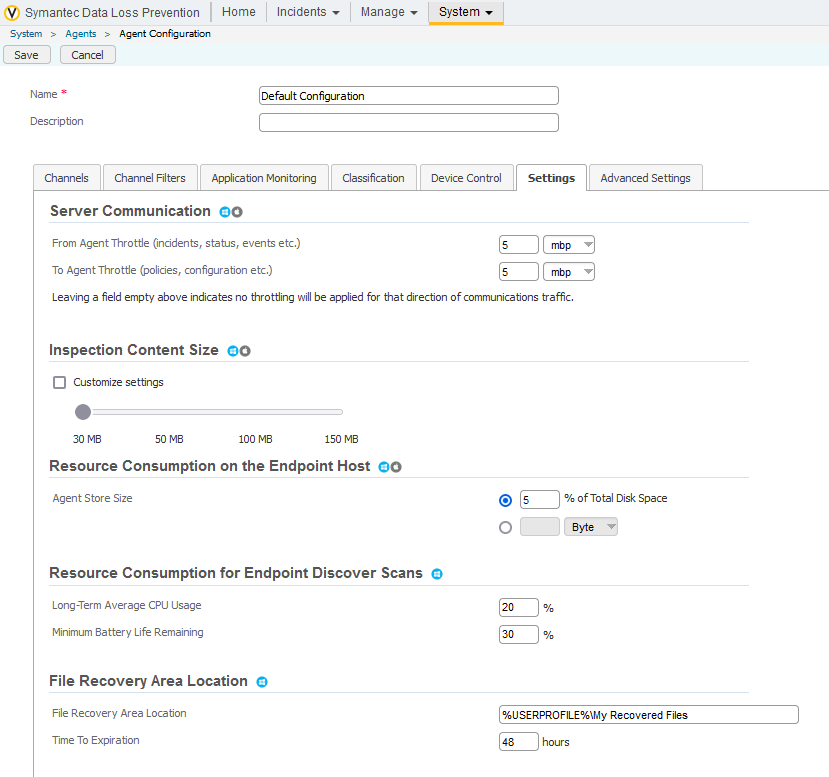The width and height of the screenshot is (829, 777).
Task: Open To Agent Throttle unit dropdown
Action: point(569,271)
